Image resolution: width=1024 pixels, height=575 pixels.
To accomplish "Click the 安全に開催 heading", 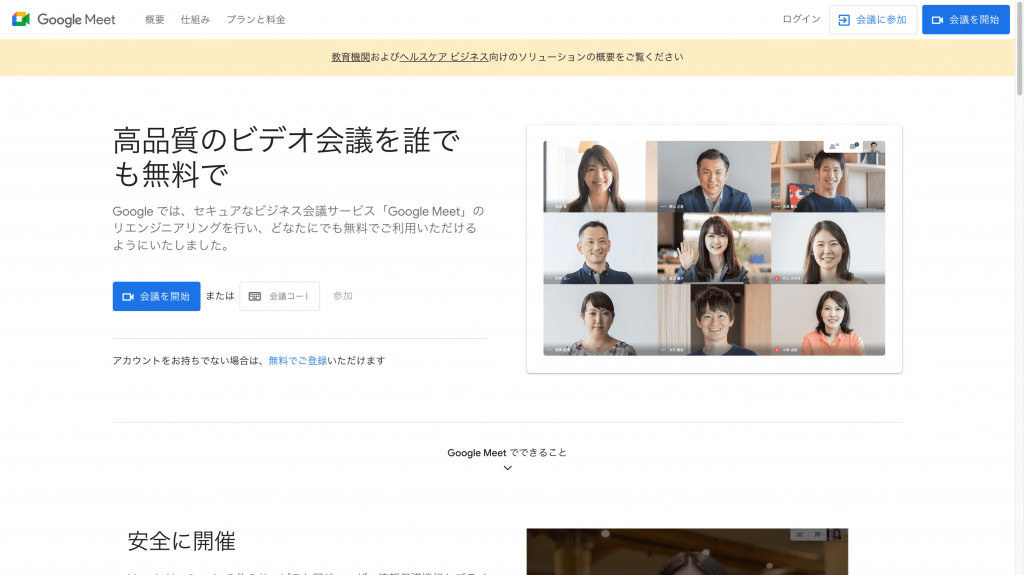I will point(182,541).
